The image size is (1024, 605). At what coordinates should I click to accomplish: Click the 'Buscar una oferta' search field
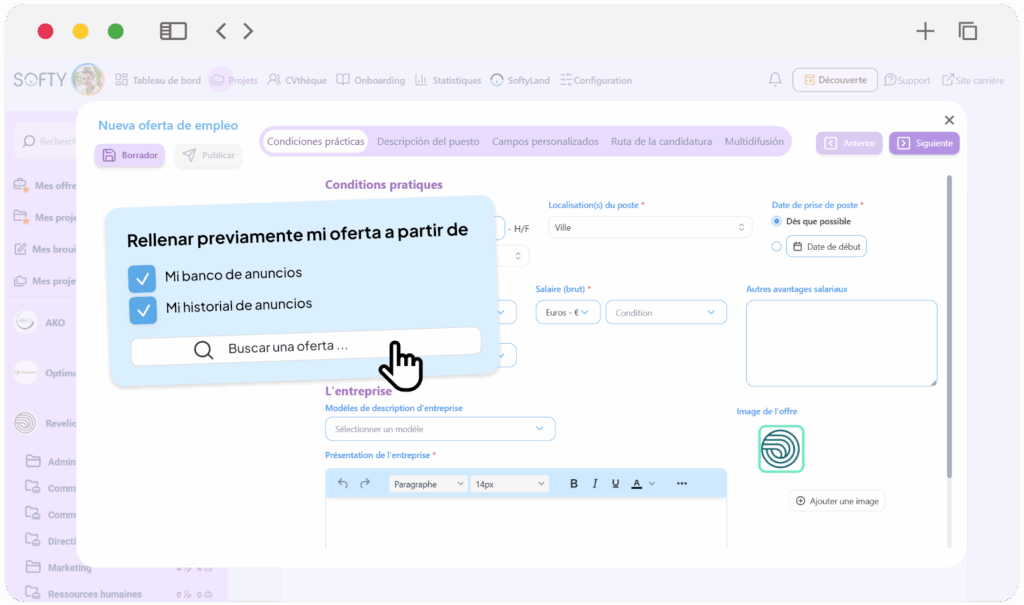[305, 348]
